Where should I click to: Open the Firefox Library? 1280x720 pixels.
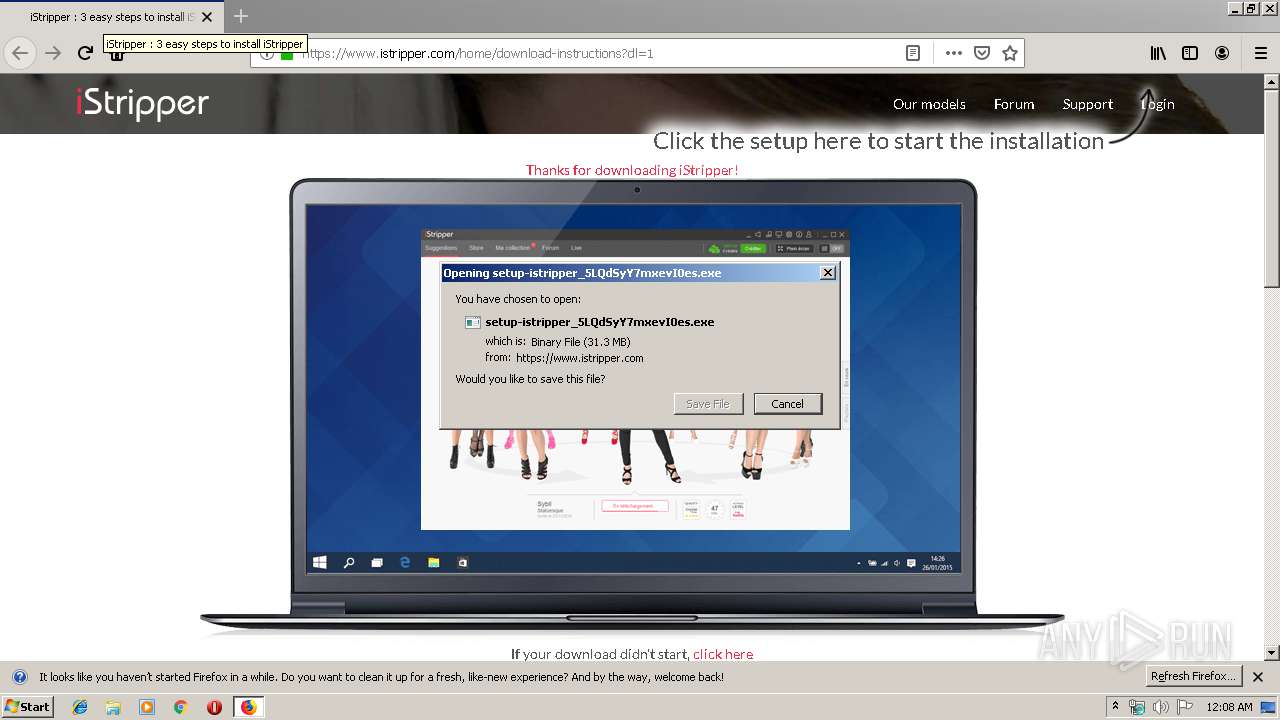pyautogui.click(x=1158, y=53)
